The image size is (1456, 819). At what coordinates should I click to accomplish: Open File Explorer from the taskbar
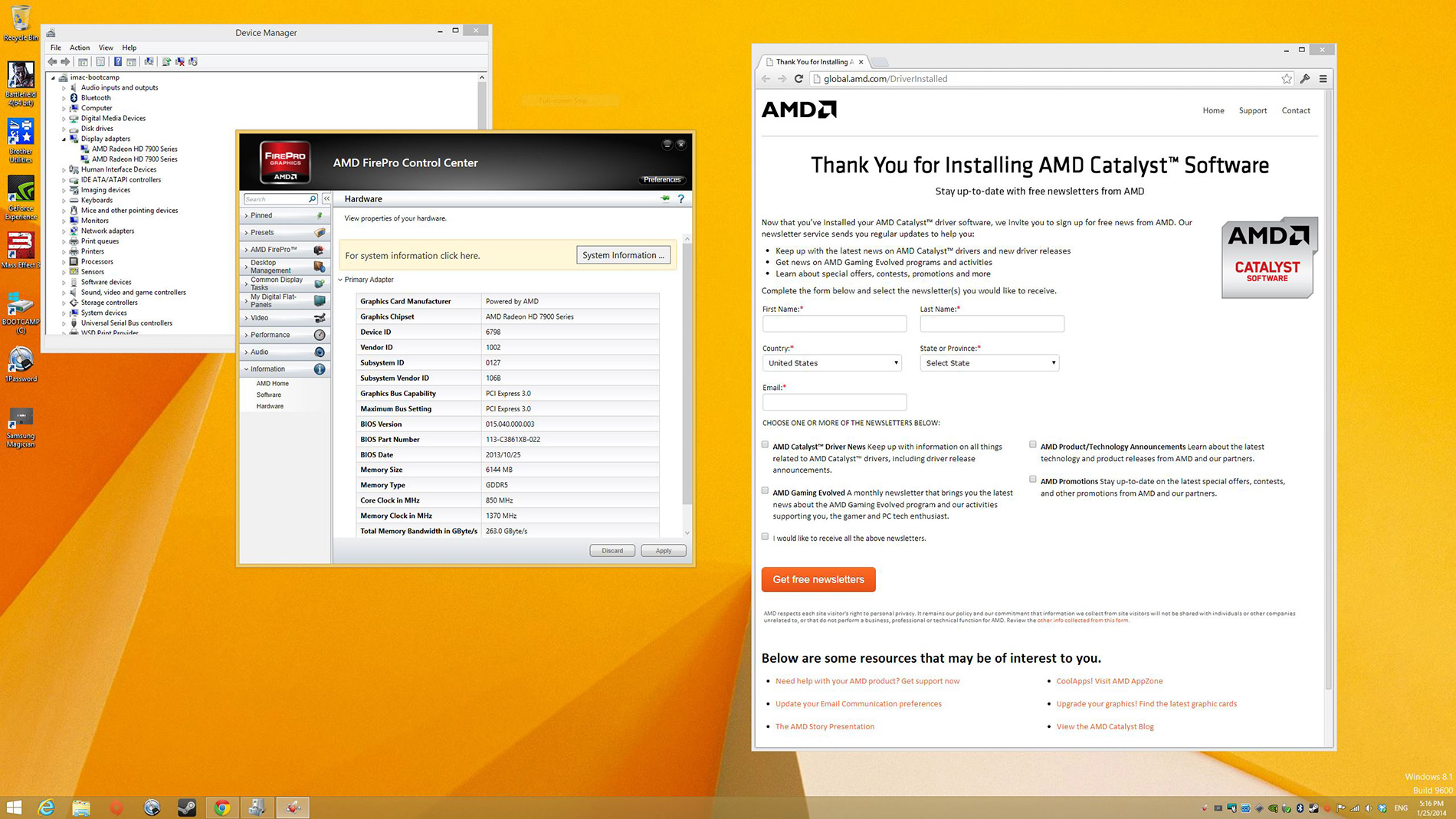click(x=81, y=807)
